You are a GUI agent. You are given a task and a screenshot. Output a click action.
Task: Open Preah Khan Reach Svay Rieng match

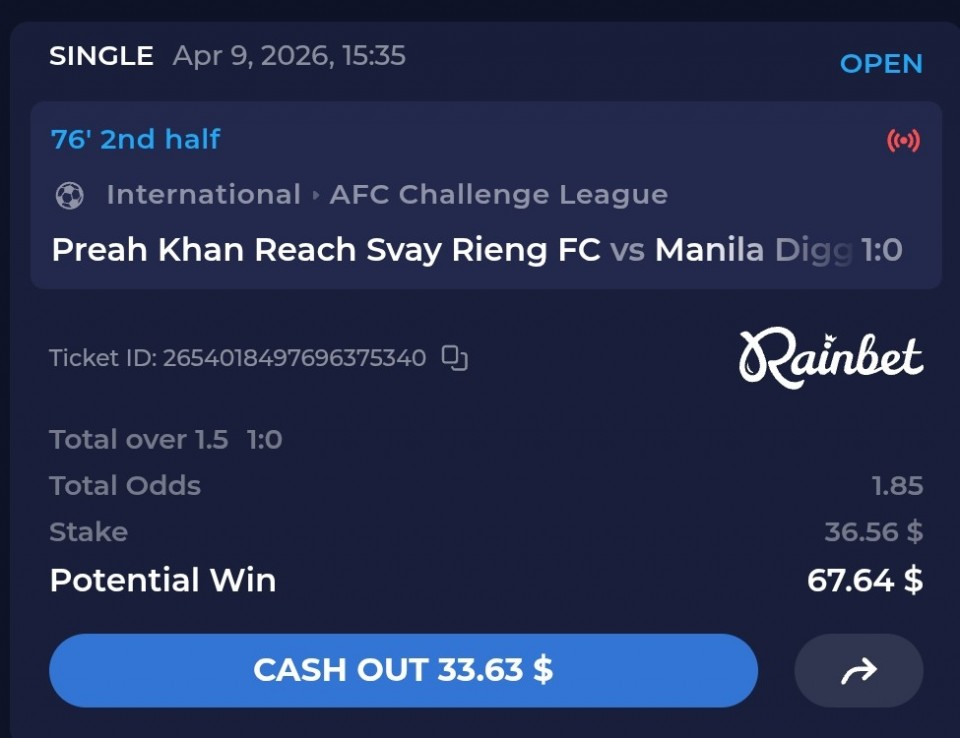click(x=477, y=250)
